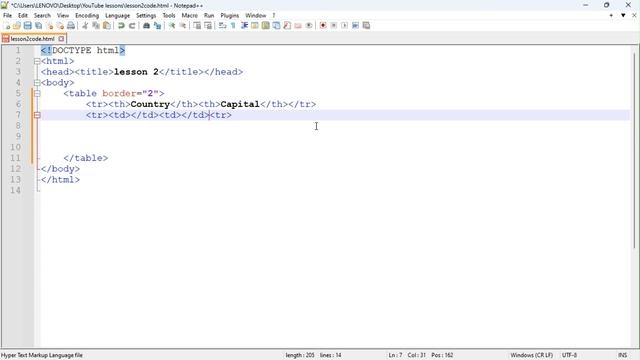Toggle synchronize vertical scrolling icon
Image resolution: width=640 pixels, height=360 pixels.
pos(197,26)
